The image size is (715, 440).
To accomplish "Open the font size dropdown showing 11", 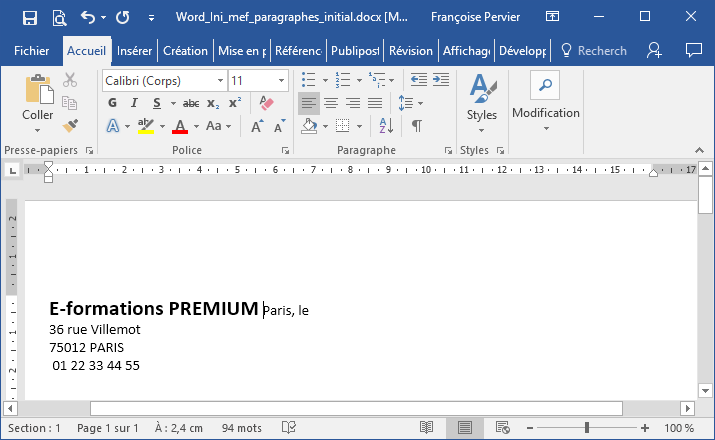I will (x=258, y=80).
